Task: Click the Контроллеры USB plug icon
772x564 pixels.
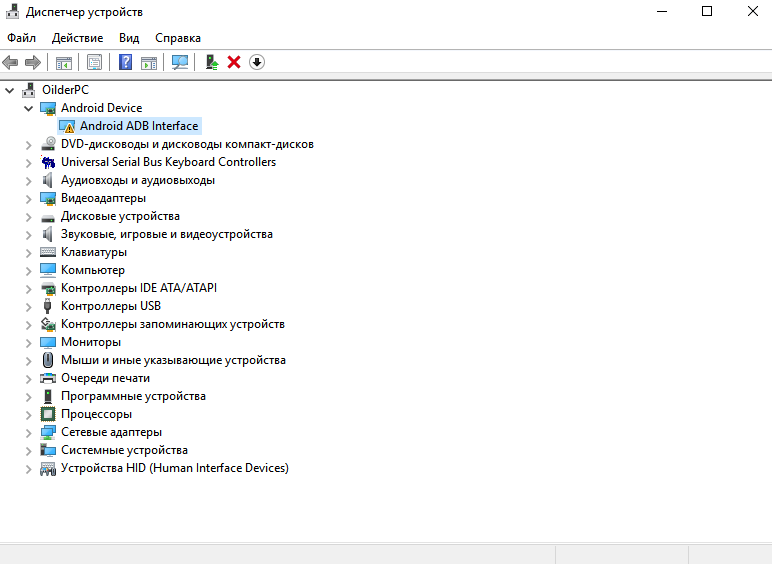Action: (47, 306)
